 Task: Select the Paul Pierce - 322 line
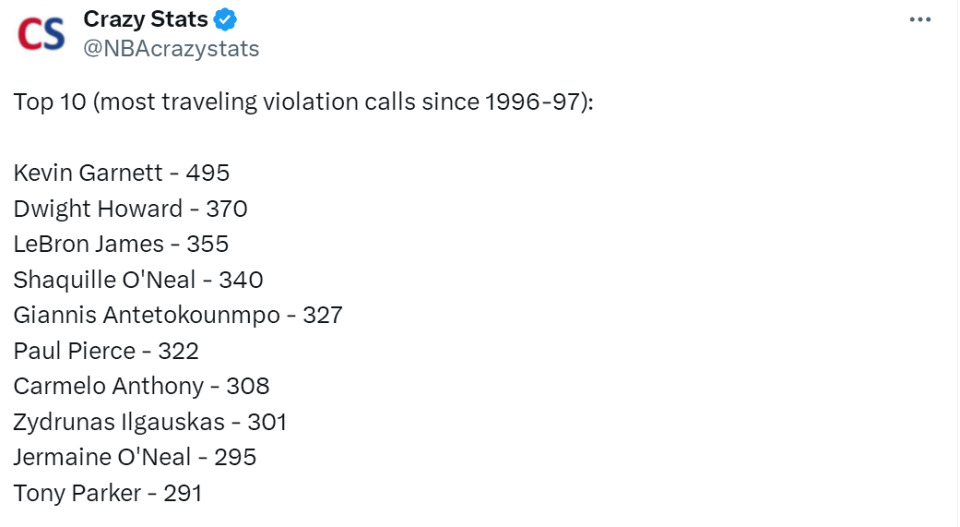[x=106, y=351]
